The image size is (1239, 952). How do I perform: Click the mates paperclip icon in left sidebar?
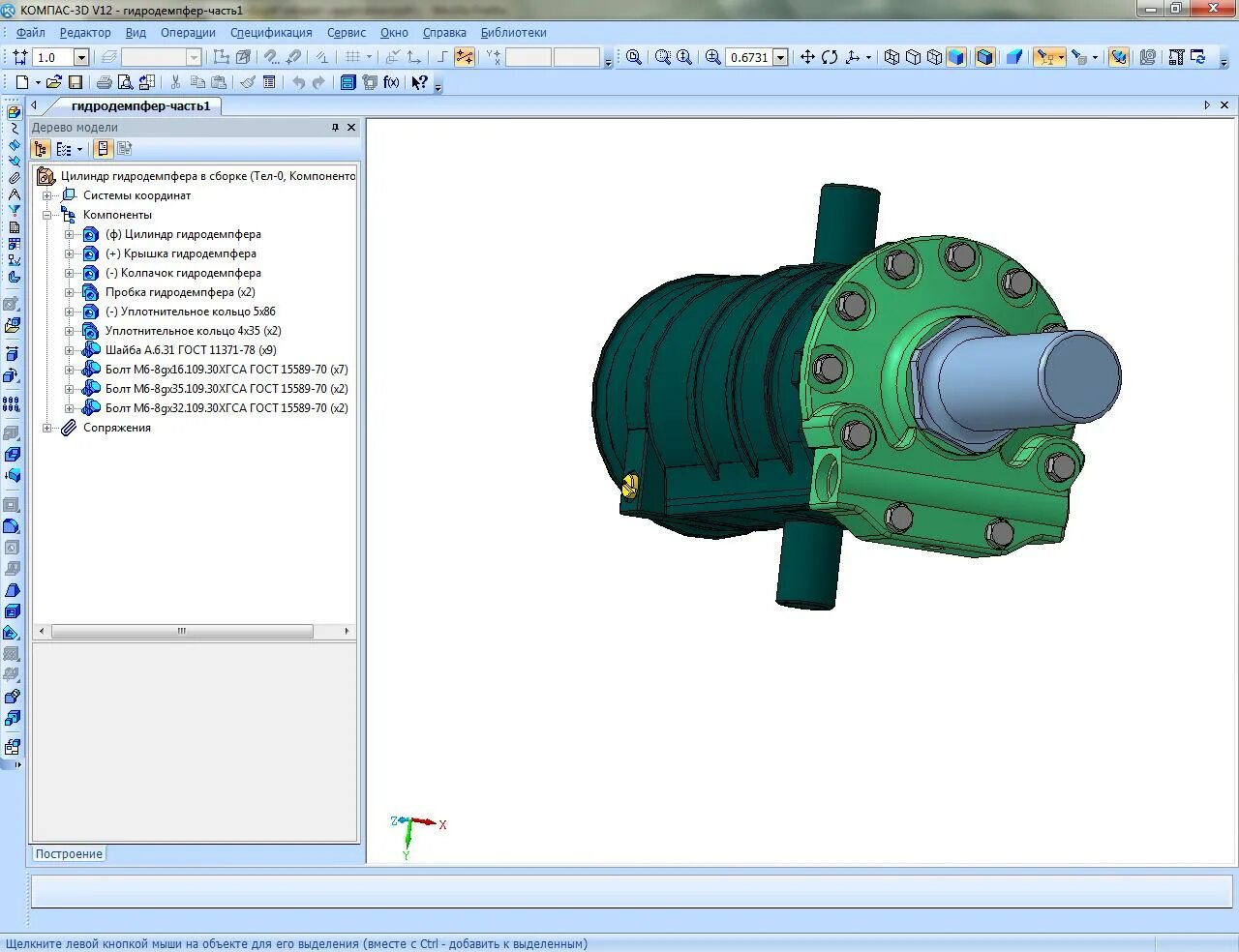(14, 178)
